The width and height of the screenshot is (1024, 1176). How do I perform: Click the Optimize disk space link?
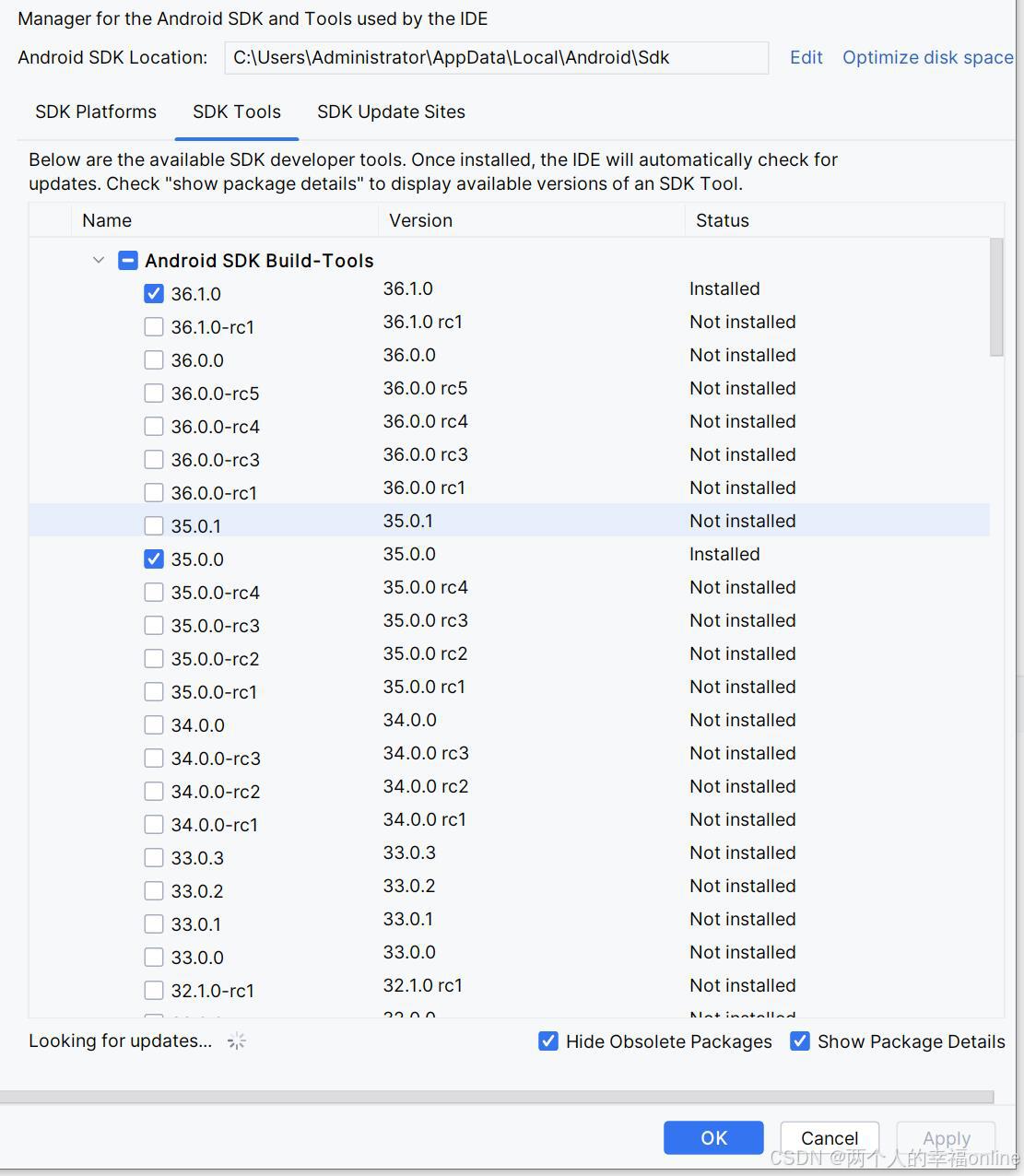[x=928, y=57]
